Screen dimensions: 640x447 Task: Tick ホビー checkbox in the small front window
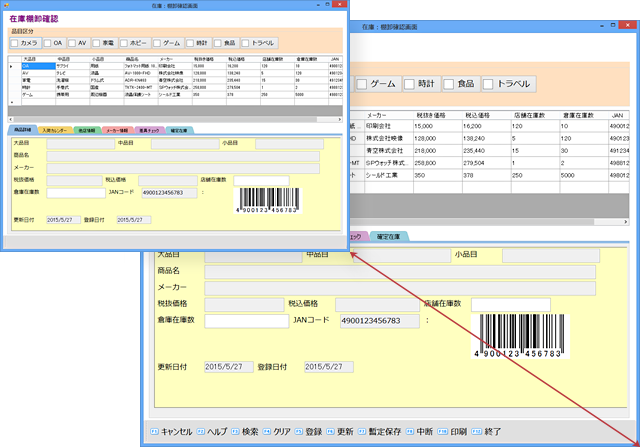(124, 43)
